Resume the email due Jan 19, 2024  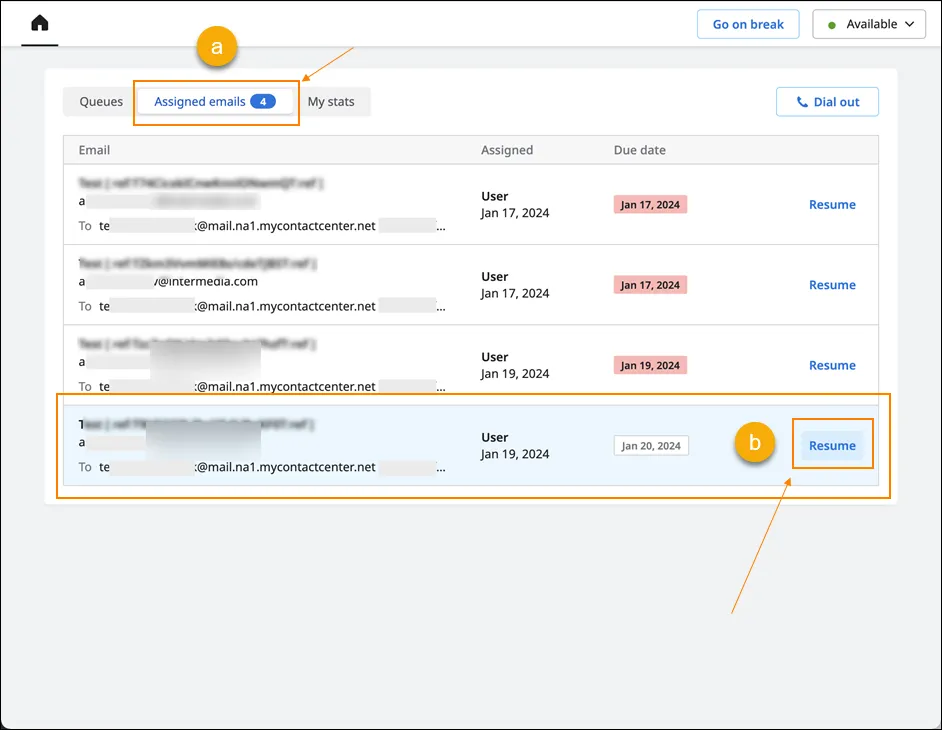tap(832, 365)
